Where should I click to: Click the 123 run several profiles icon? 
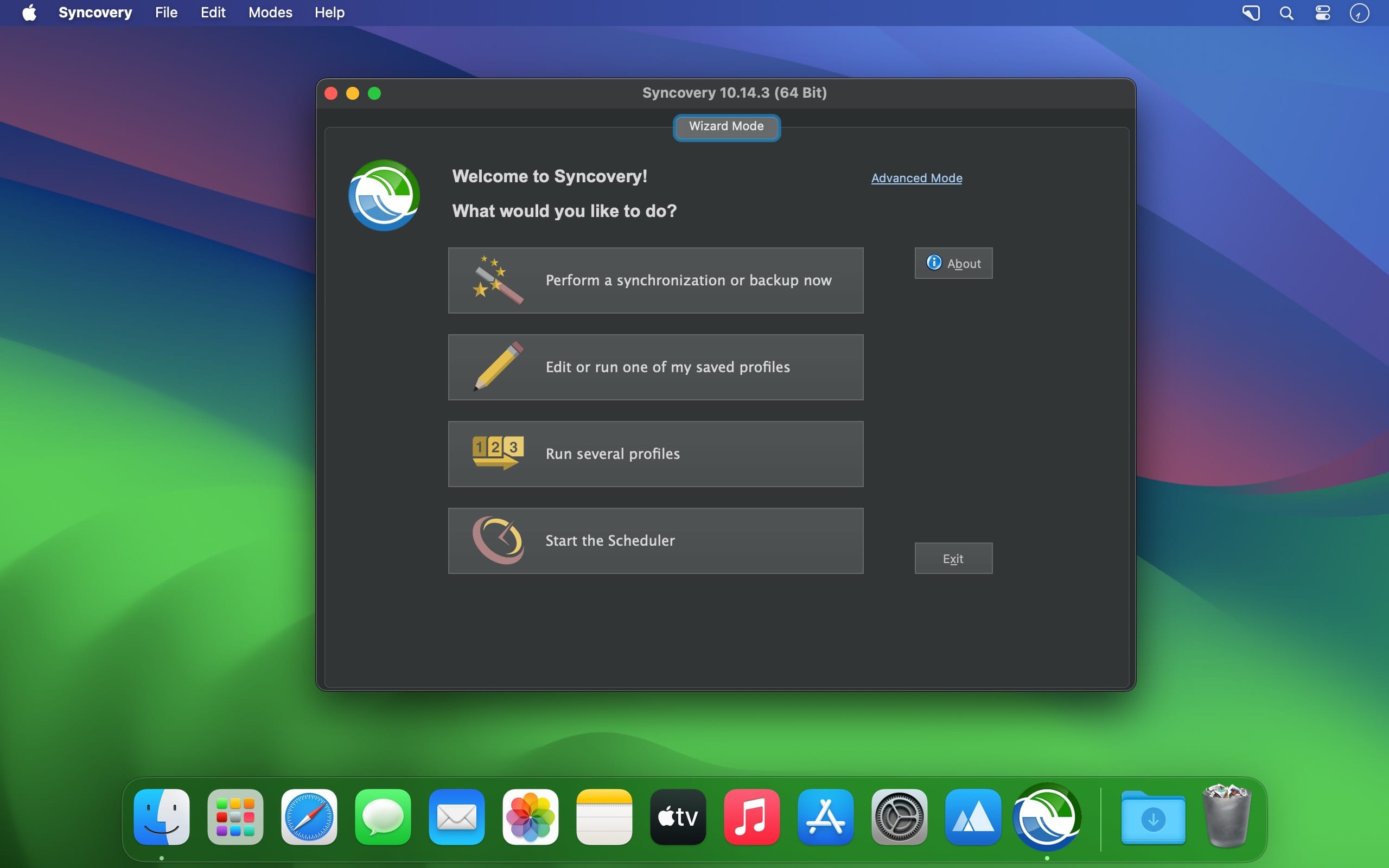click(498, 453)
